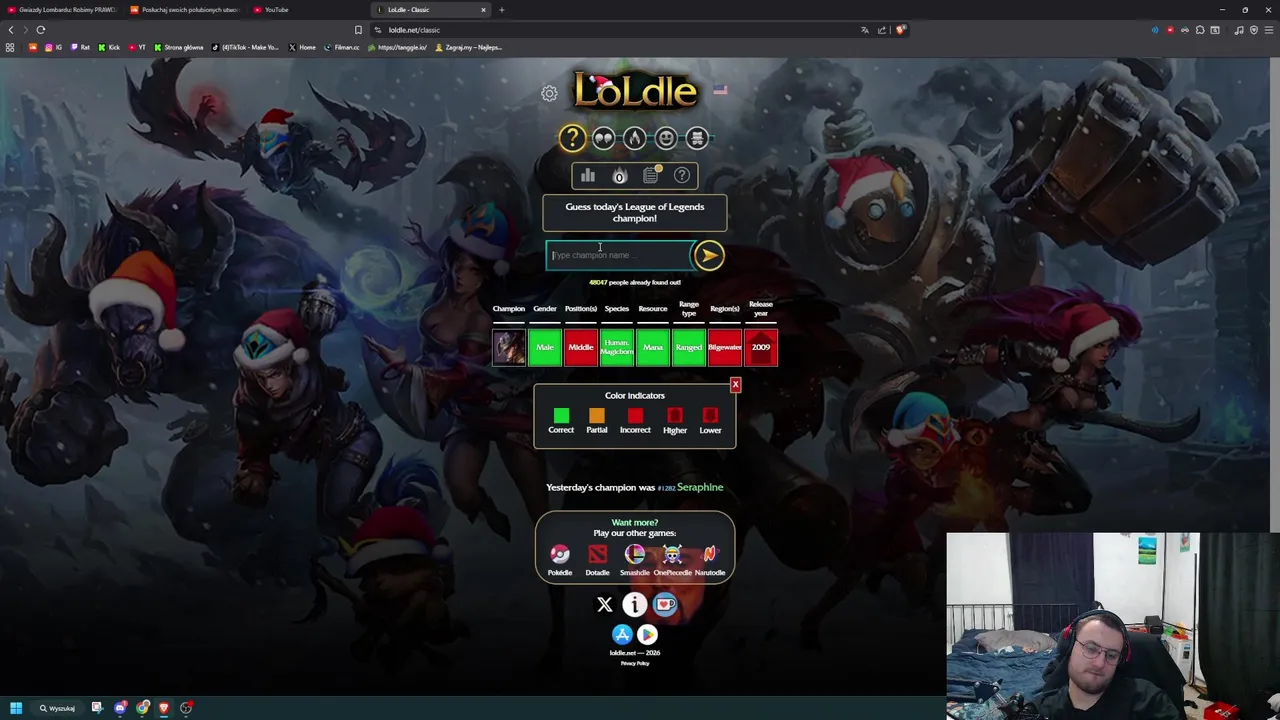Open Filman.cc bookmark
Screen dimensions: 1280x720
click(x=341, y=47)
